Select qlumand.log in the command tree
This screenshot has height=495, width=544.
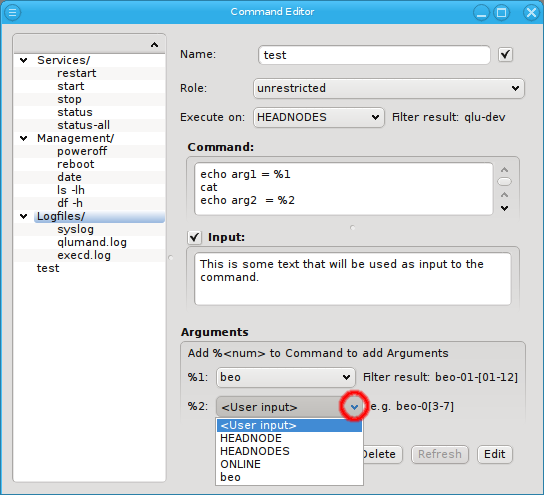(x=92, y=242)
